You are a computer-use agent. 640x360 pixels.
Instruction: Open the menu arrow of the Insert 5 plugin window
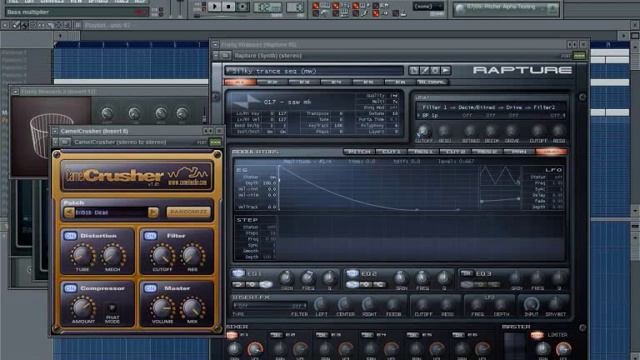tap(15, 92)
